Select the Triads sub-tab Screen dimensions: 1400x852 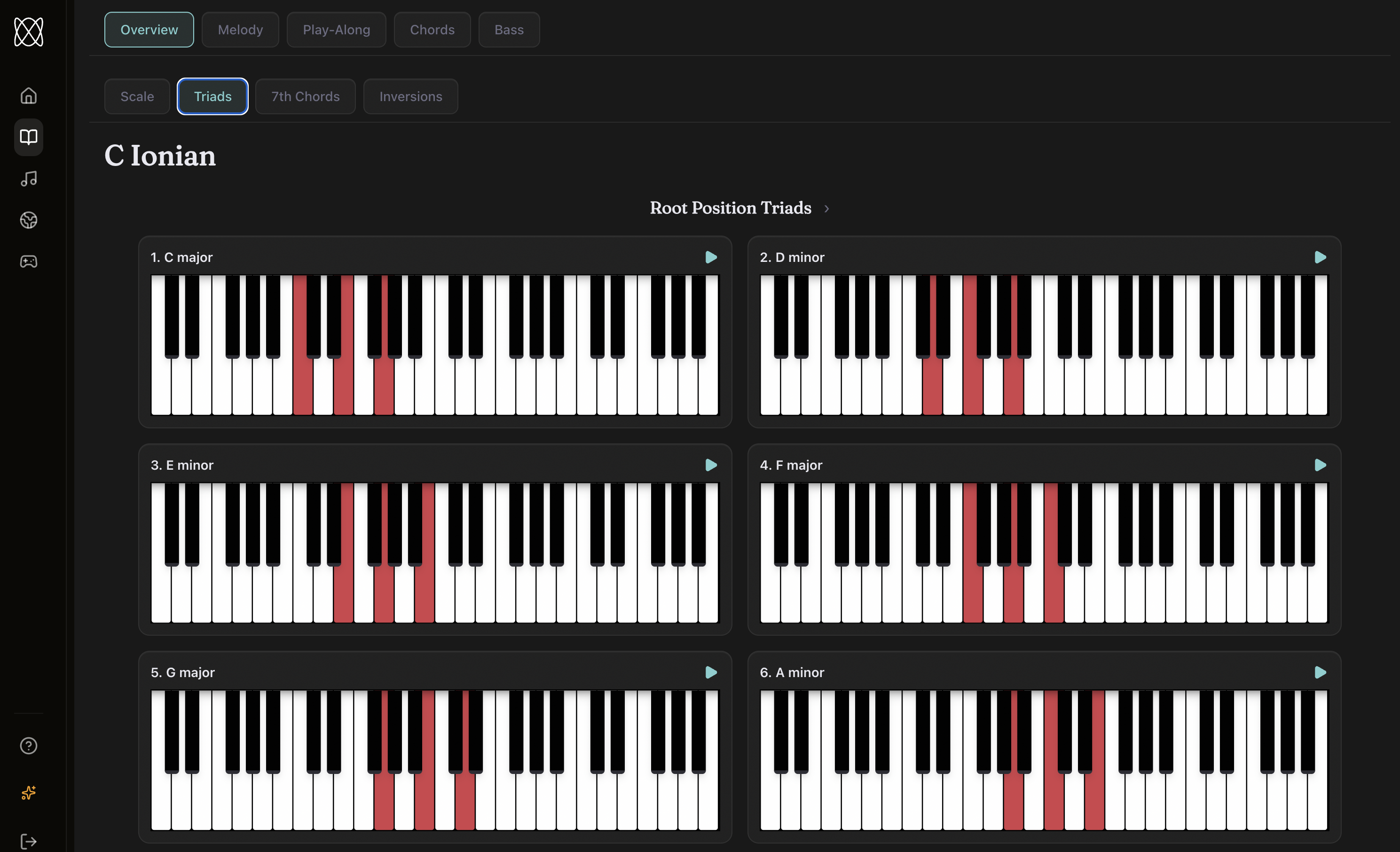tap(212, 96)
